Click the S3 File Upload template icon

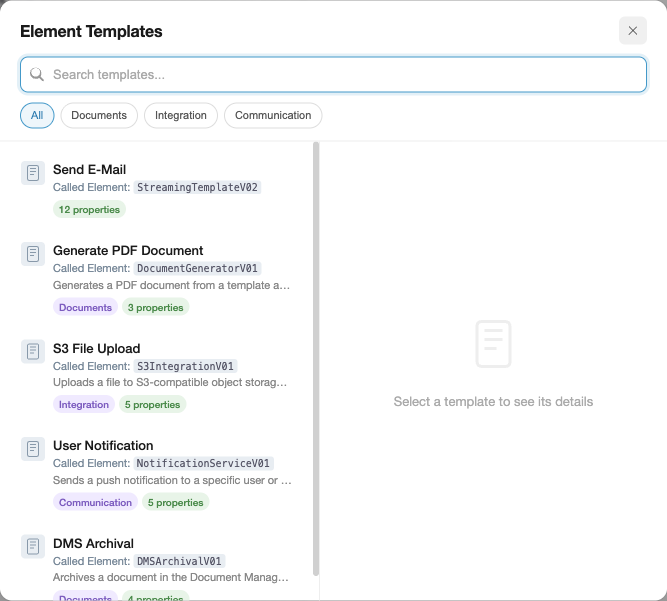[33, 352]
